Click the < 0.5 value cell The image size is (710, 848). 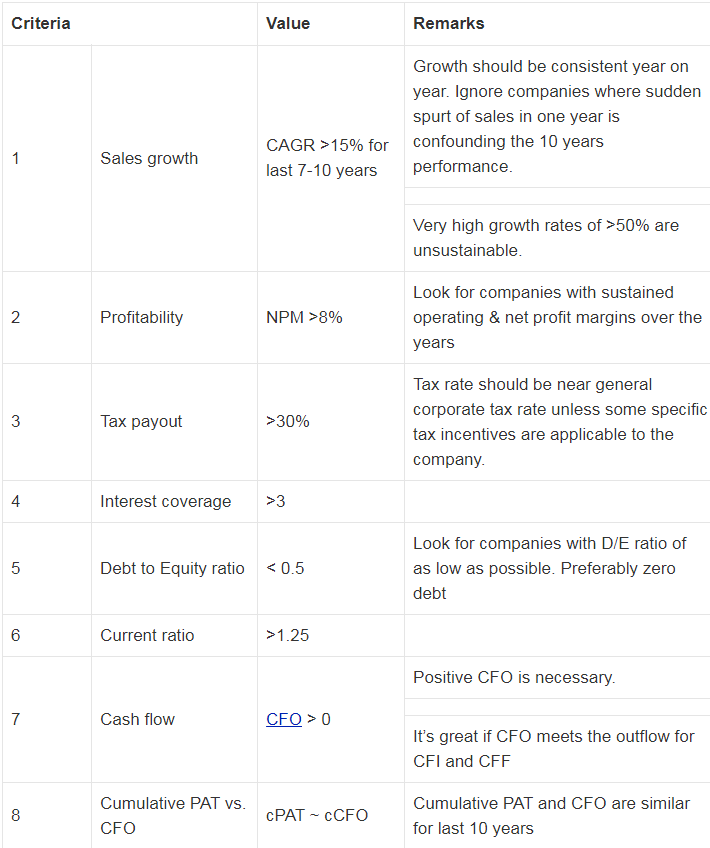285,568
